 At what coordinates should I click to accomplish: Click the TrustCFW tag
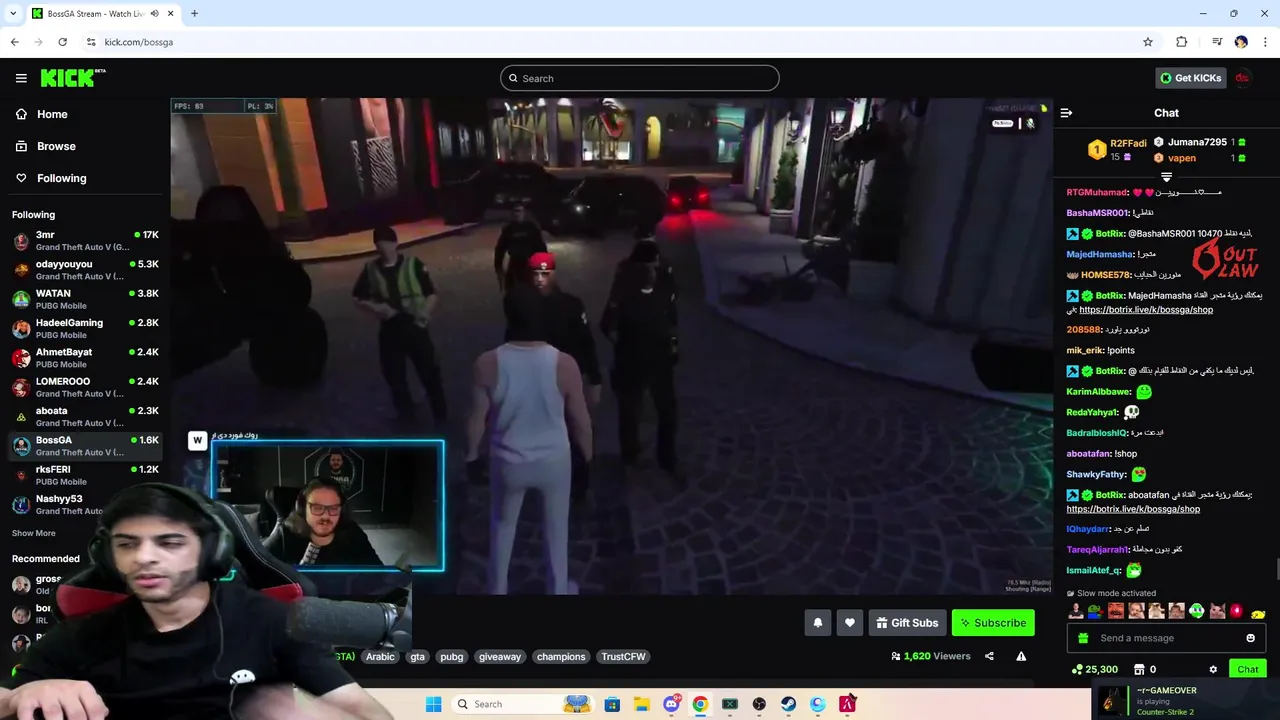pyautogui.click(x=623, y=656)
